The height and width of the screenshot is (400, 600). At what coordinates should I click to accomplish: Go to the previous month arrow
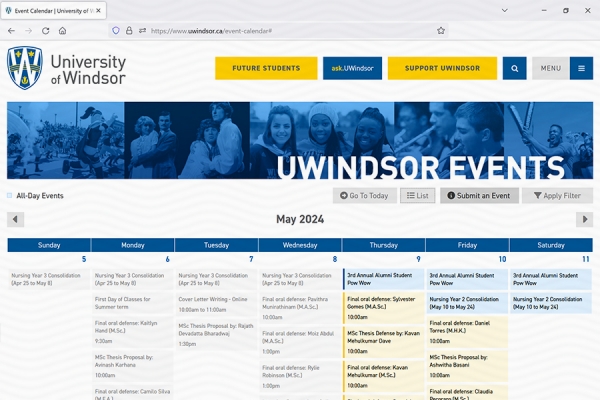[16, 220]
